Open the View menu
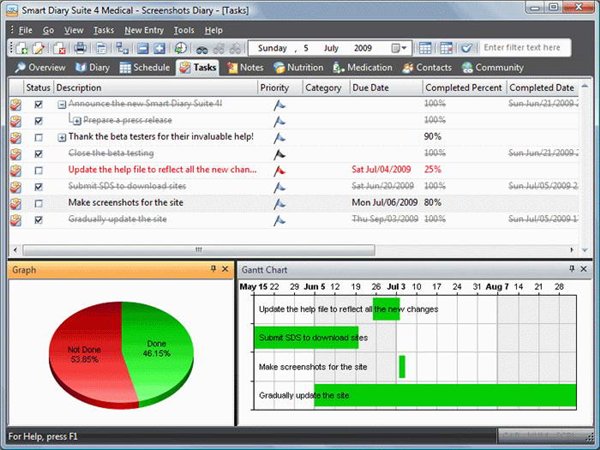This screenshot has height=450, width=600. click(73, 30)
